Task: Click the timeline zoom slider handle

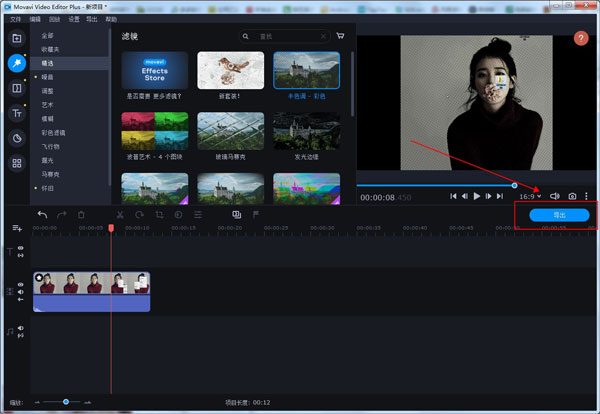Action: [66, 401]
